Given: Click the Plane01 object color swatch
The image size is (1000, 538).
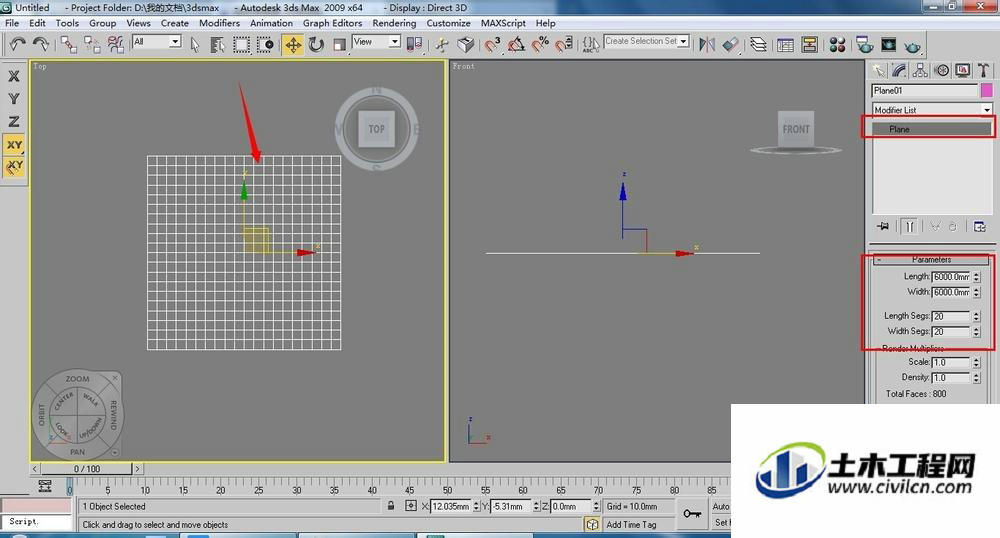Looking at the screenshot, I should pos(987,91).
